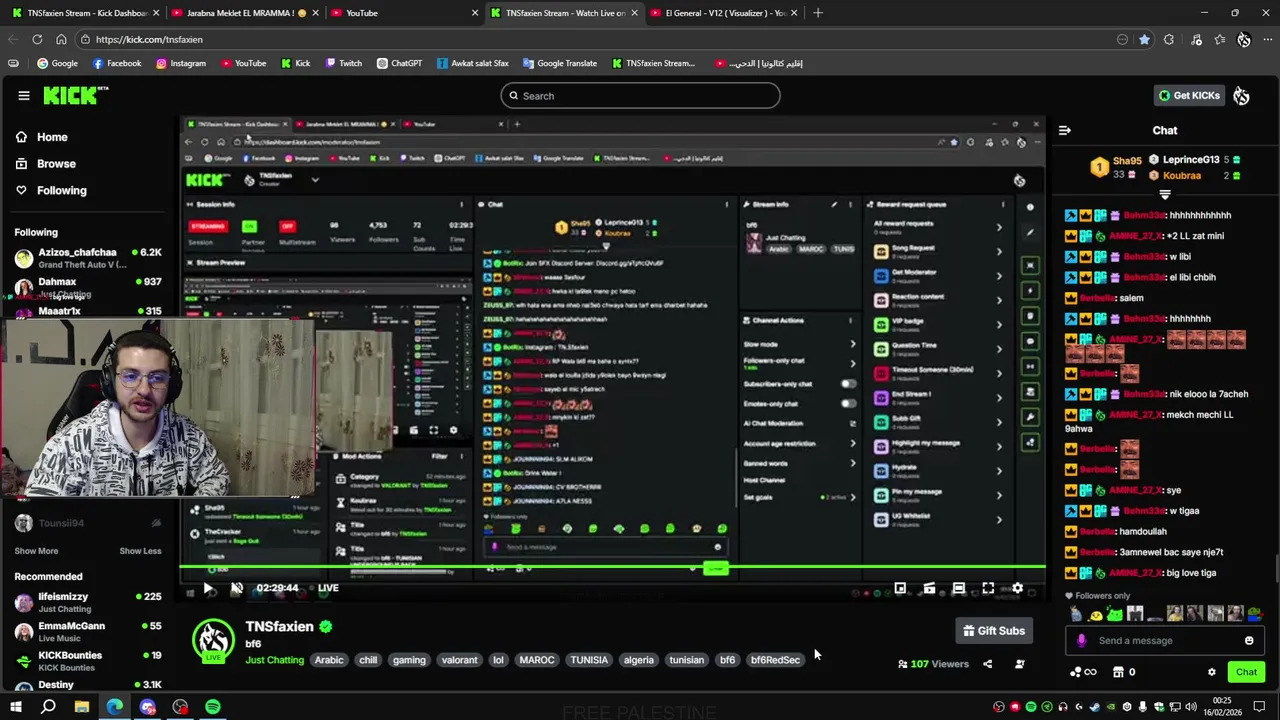Collapse the chat panel arrow icon
This screenshot has height=720, width=1280.
pyautogui.click(x=1065, y=130)
